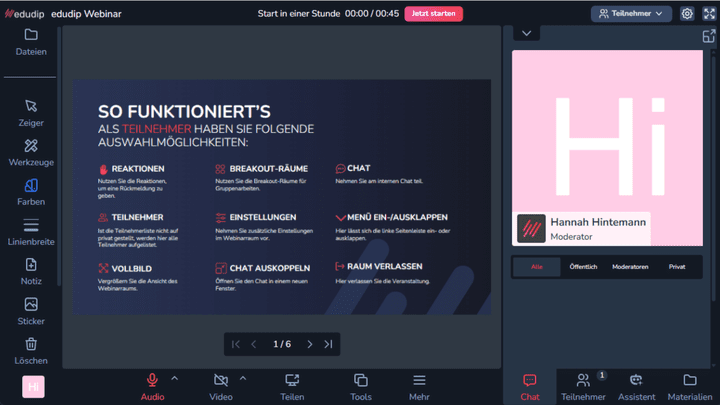Mute the Audio microphone

click(x=152, y=387)
